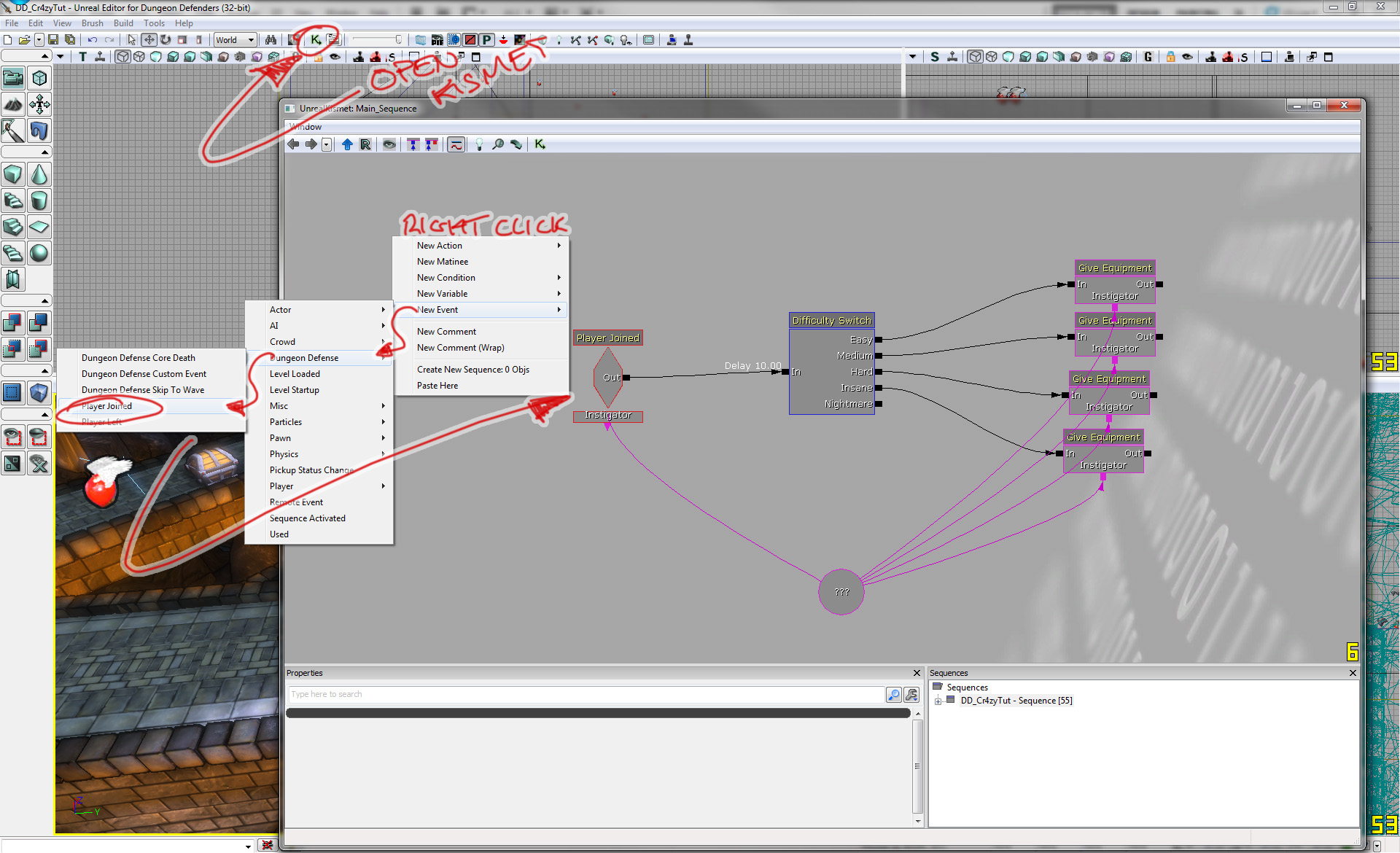Toggle PIE play button P in toolbar
The width and height of the screenshot is (1400, 853).
tap(486, 40)
